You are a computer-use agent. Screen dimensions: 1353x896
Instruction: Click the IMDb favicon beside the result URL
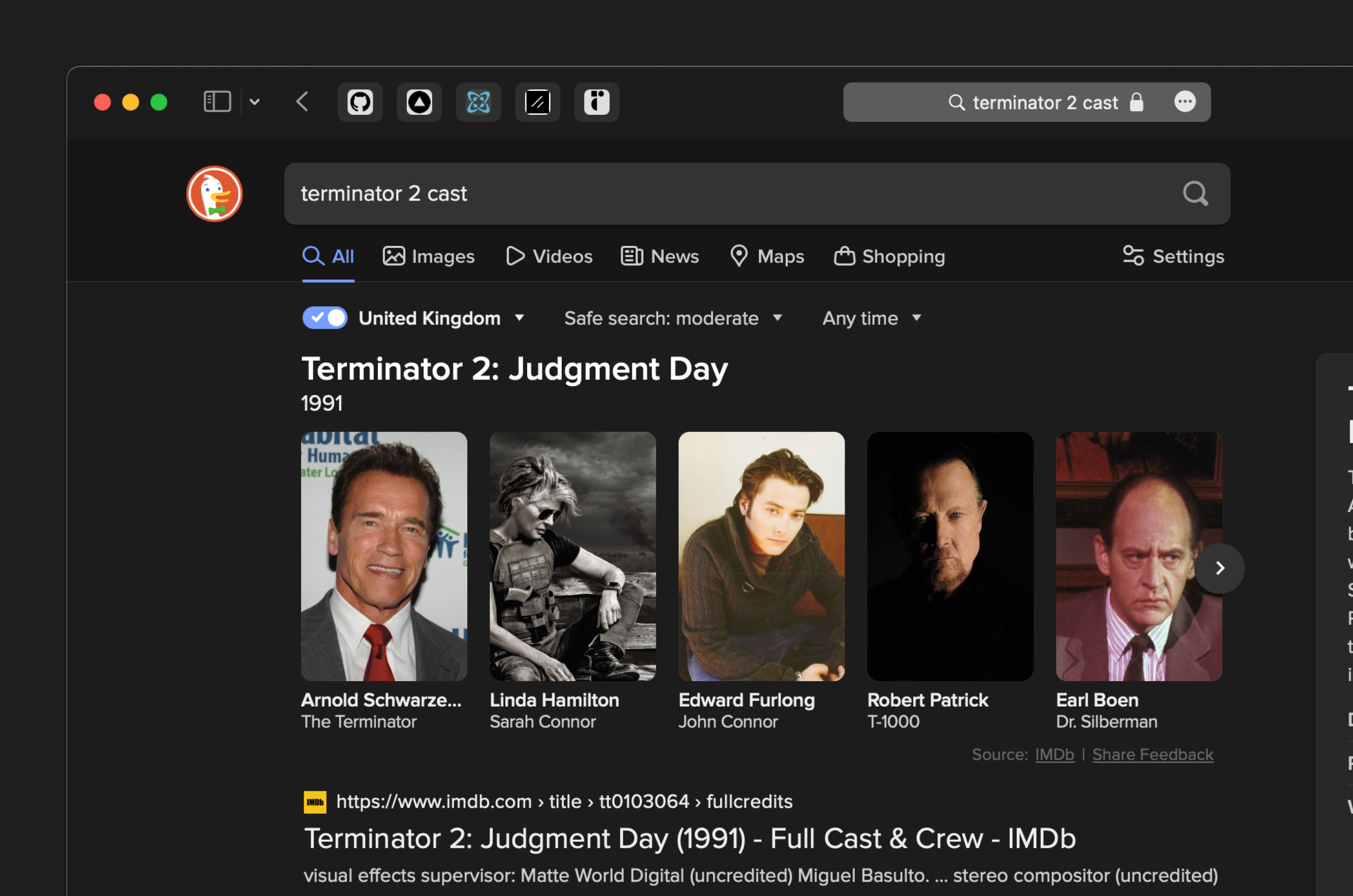[x=315, y=802]
